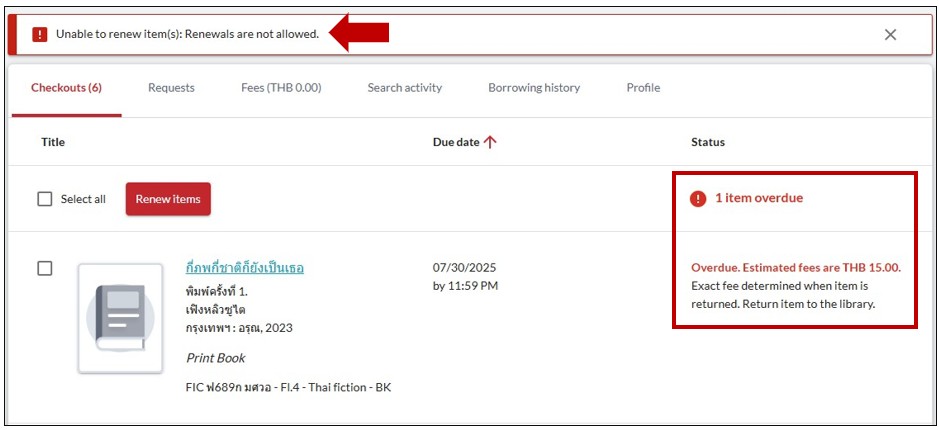Select the Search activity tab
Viewport: 939px width, 430px height.
pyautogui.click(x=404, y=88)
